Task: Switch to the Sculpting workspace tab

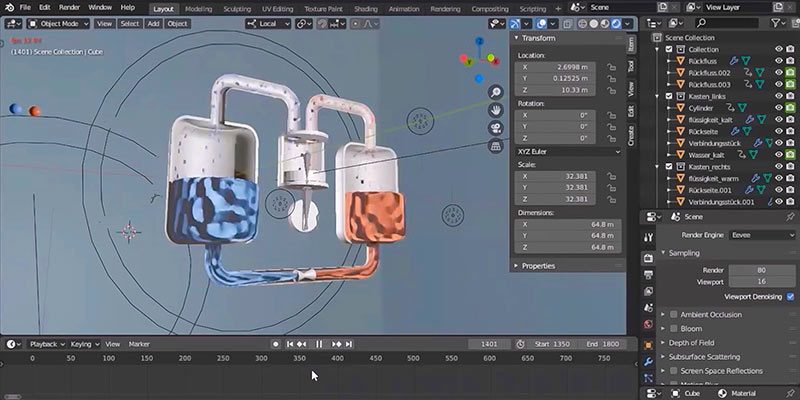Action: 237,9
